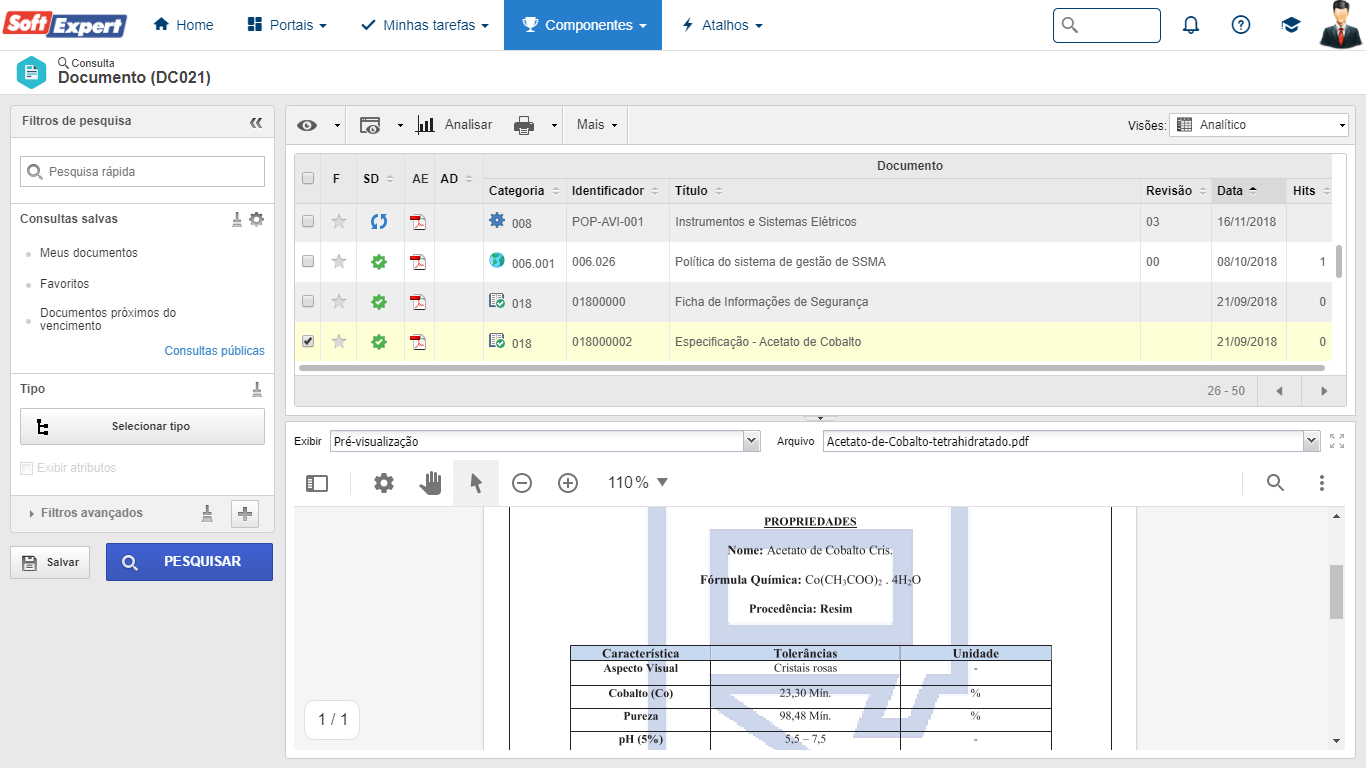Toggle the PDF viewer sidebar panel icon
Screen dimensions: 1366x768
point(317,483)
